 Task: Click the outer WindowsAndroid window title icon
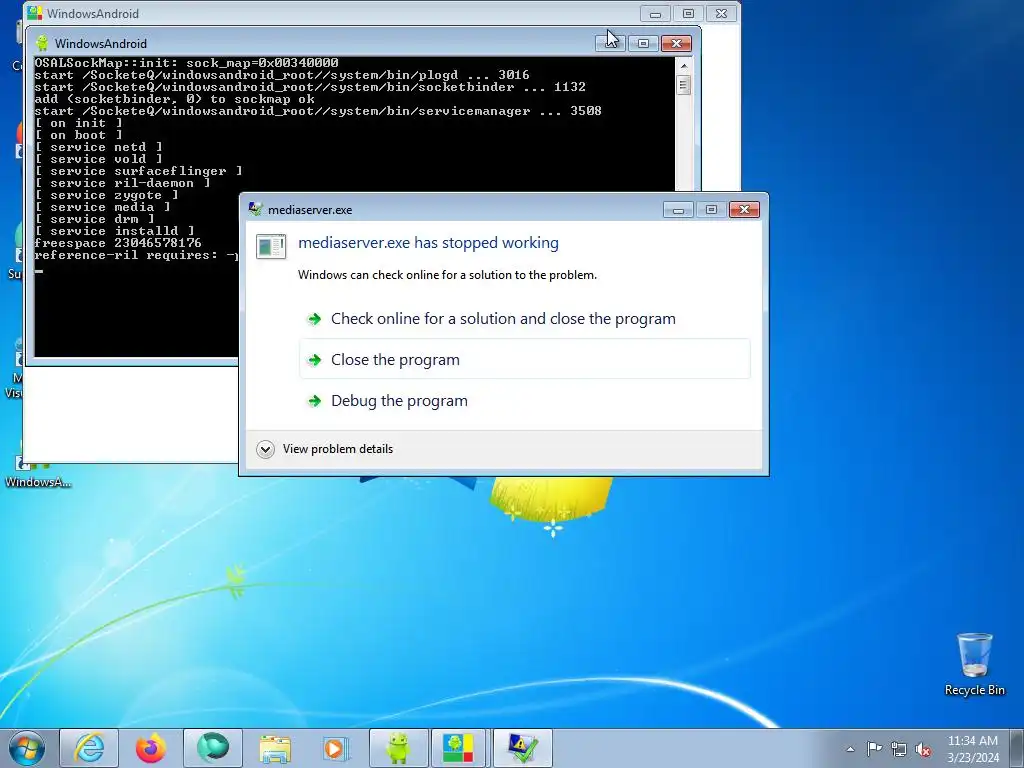coord(35,13)
